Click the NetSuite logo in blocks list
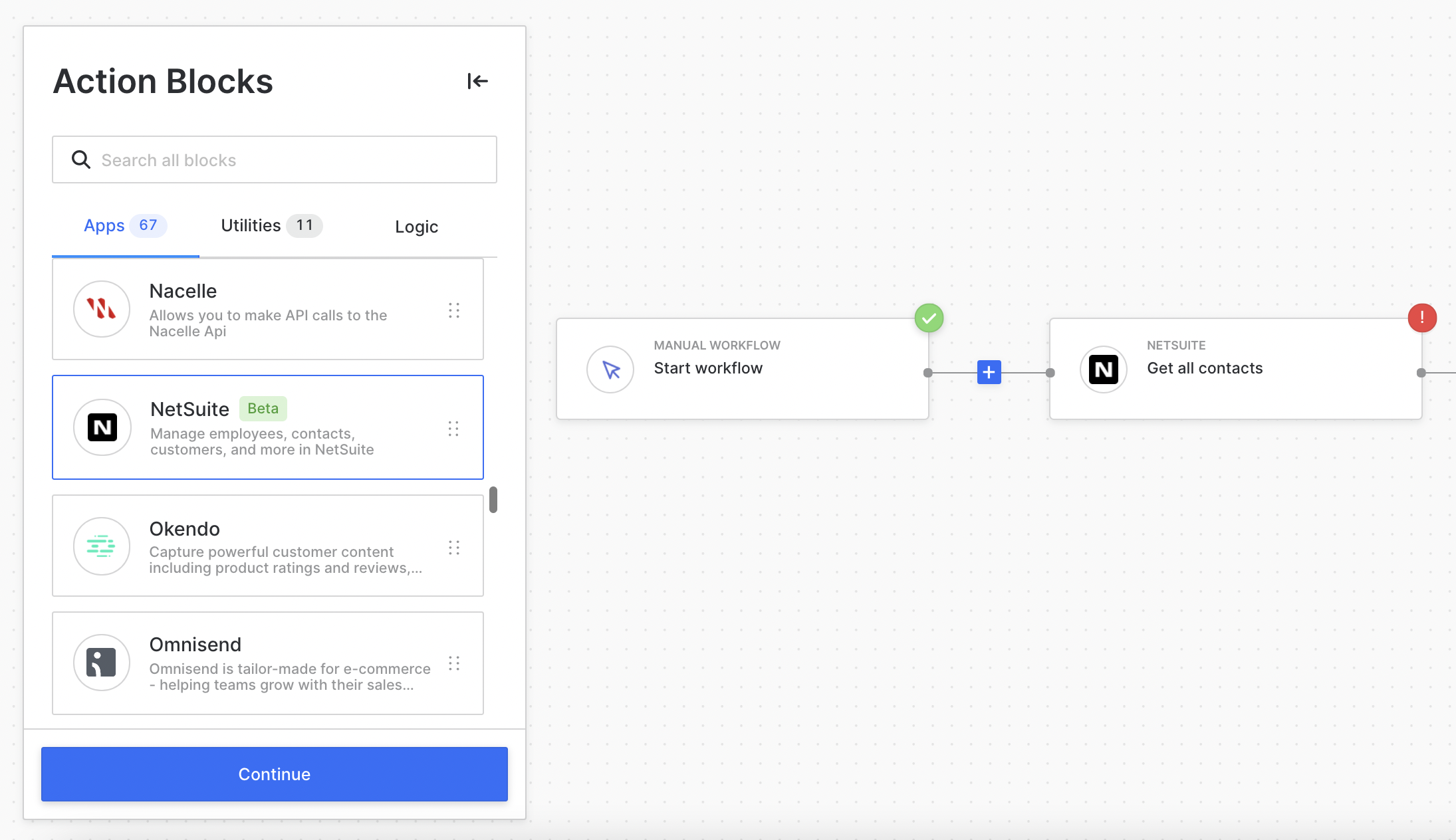Viewport: 1456px width, 840px height. tap(102, 427)
